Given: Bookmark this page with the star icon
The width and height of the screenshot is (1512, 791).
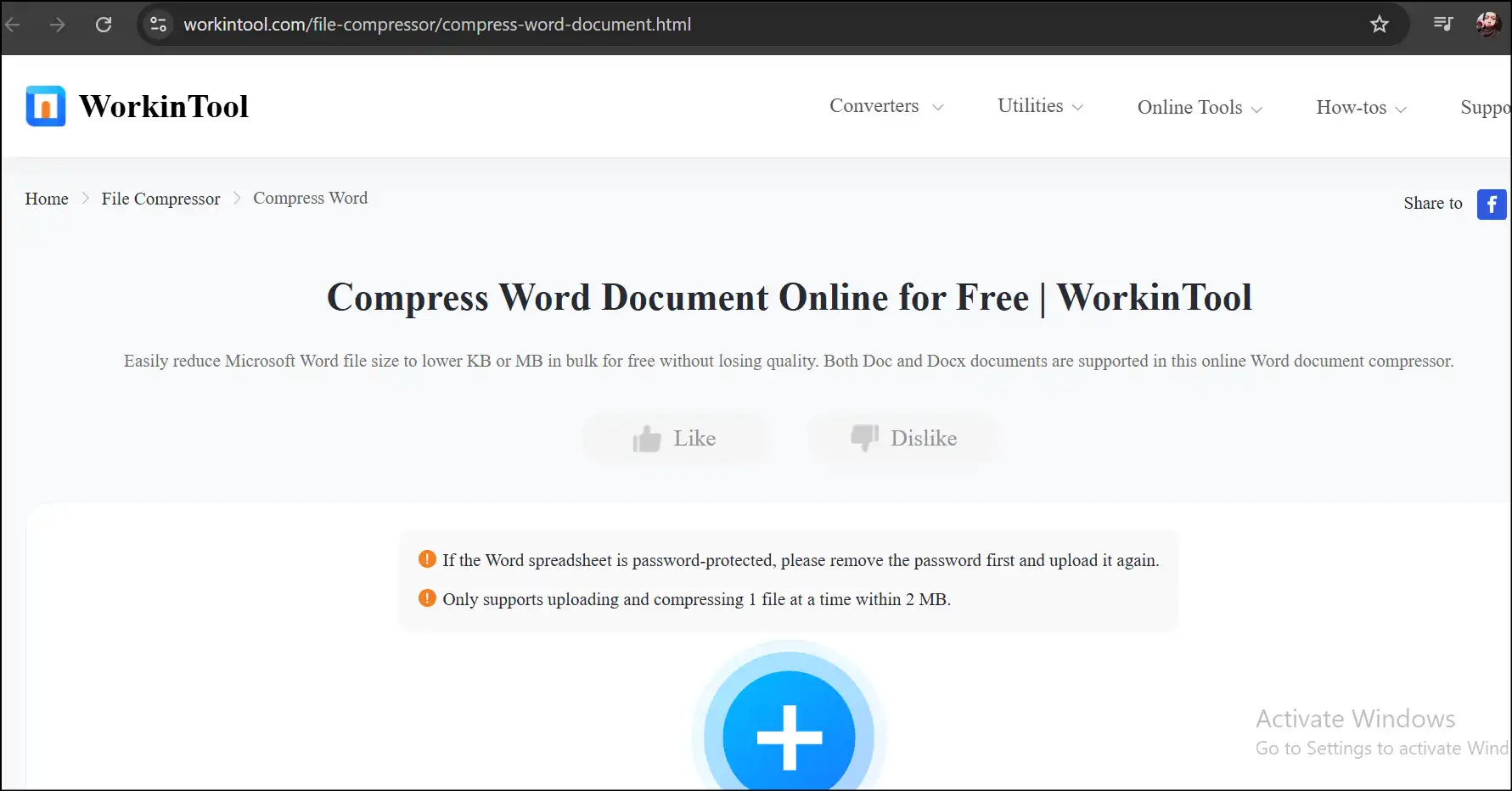Looking at the screenshot, I should click(x=1380, y=25).
